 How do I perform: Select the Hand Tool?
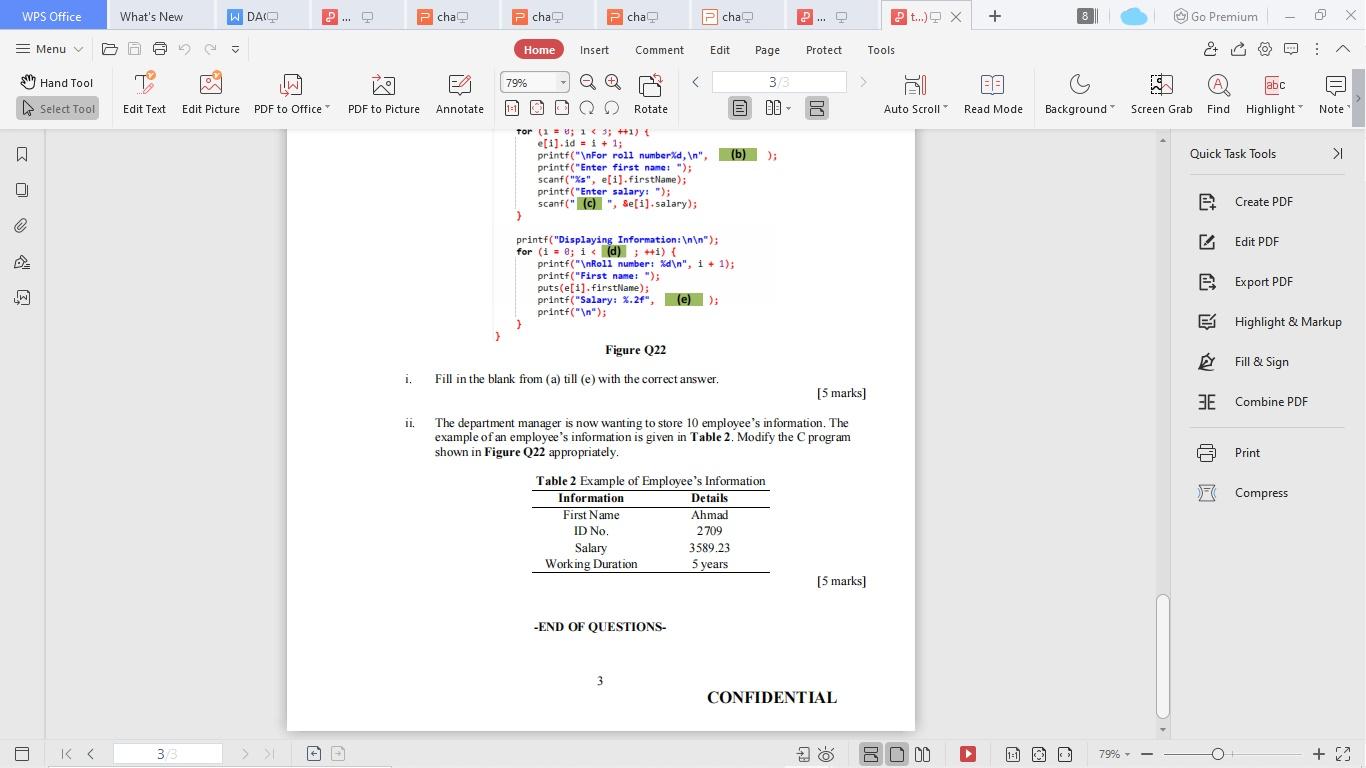tap(57, 82)
